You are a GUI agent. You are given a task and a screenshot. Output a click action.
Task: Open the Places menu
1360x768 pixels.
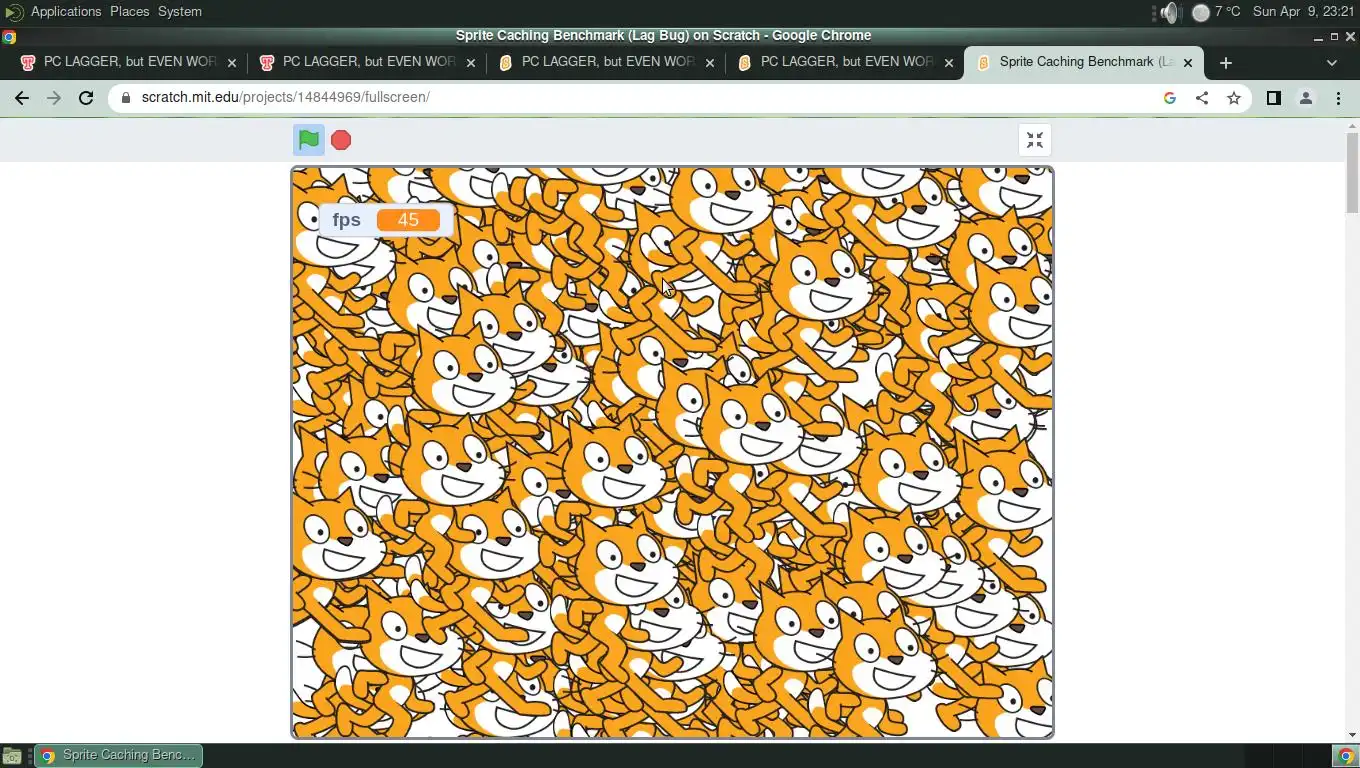click(x=129, y=12)
